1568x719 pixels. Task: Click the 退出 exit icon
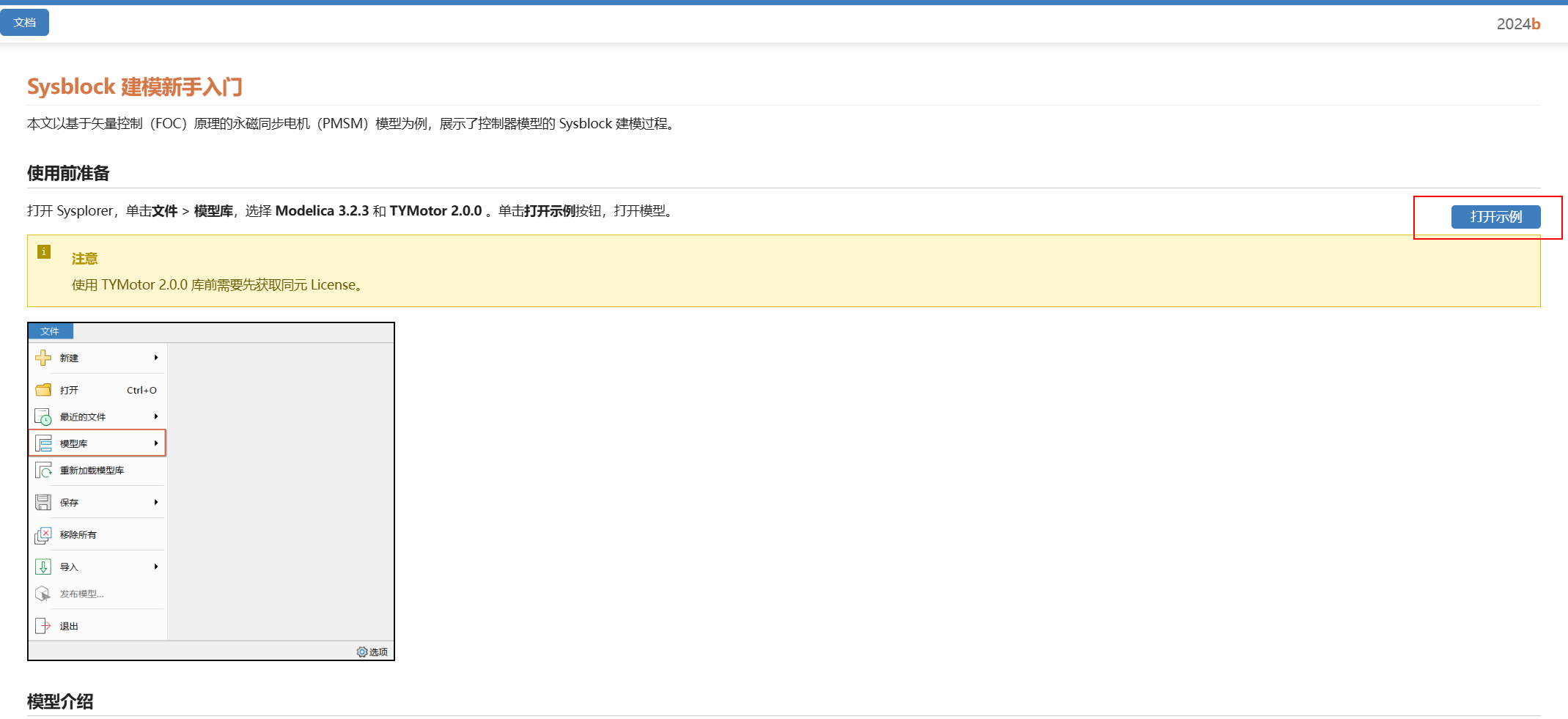43,626
